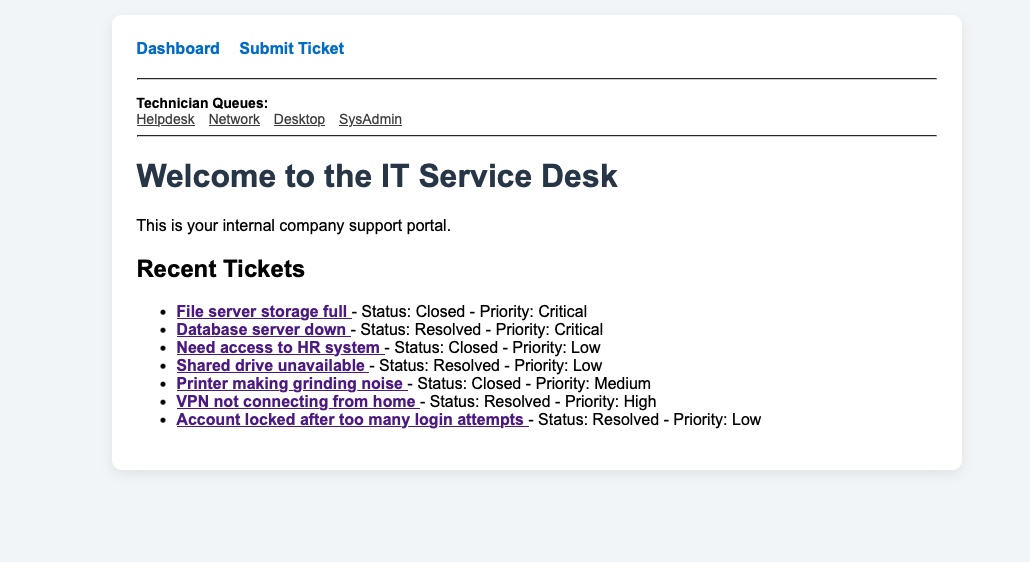Open the Dashboard navigation link
The image size is (1030, 562).
[x=178, y=49]
